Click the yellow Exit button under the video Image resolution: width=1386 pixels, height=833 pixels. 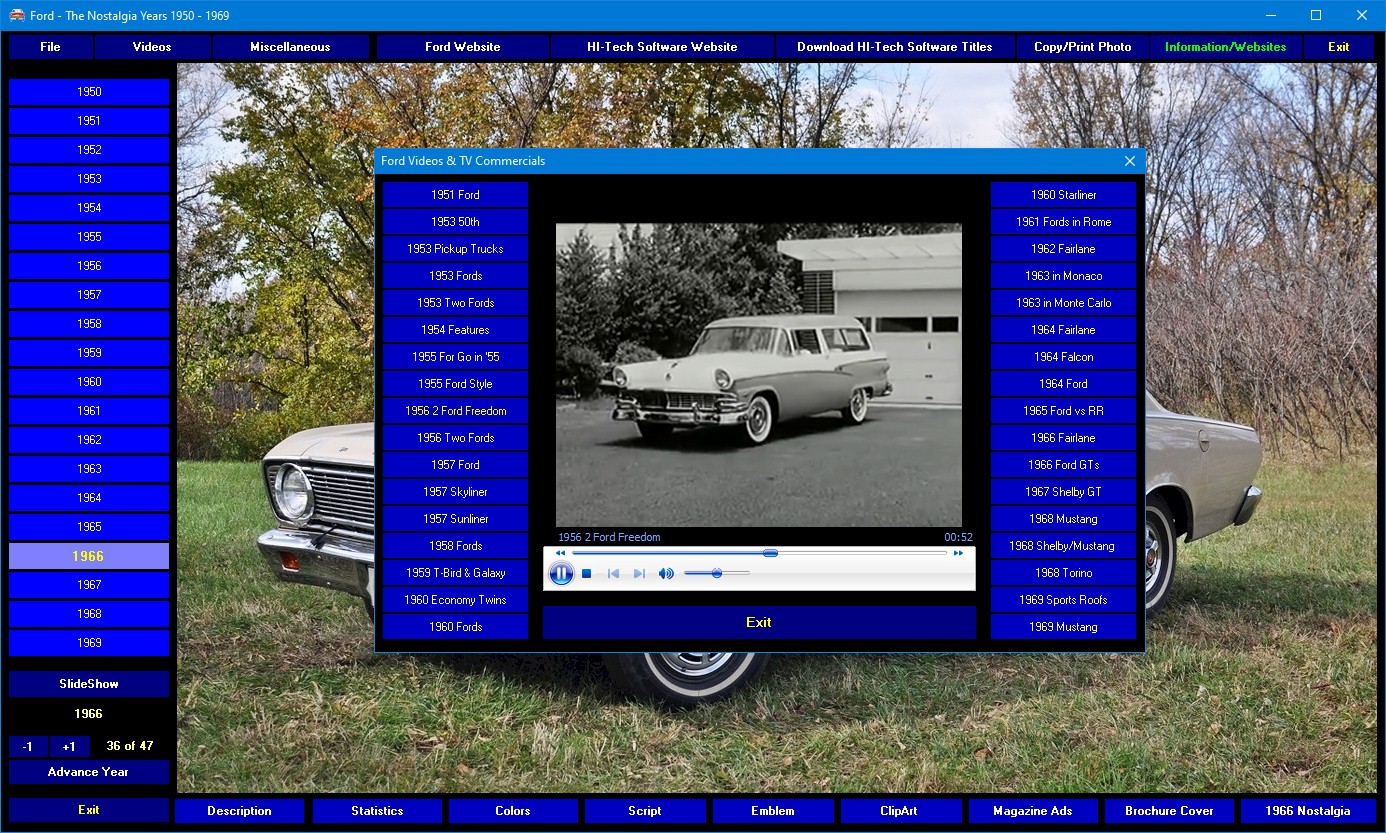(759, 622)
